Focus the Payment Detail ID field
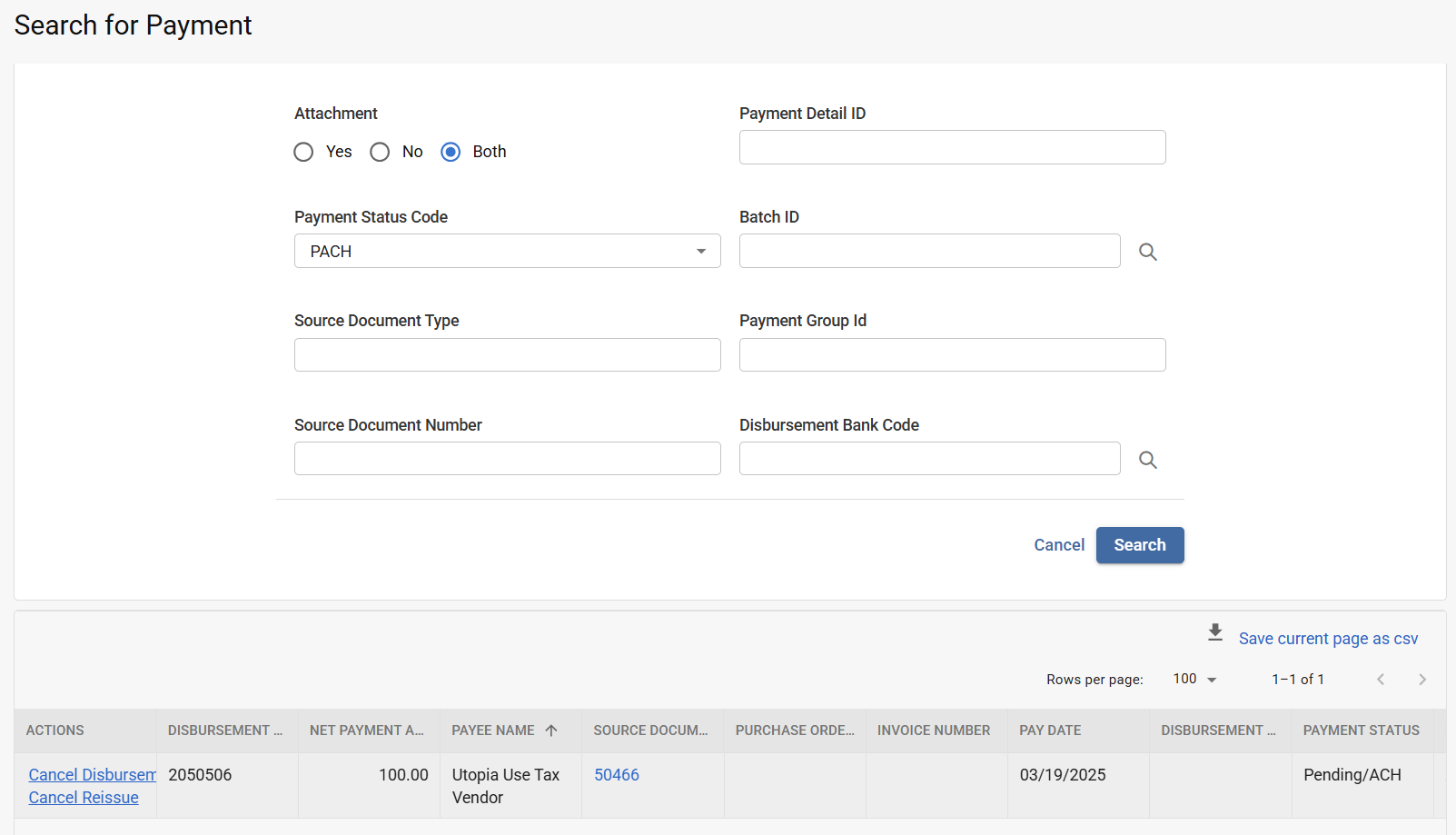The height and width of the screenshot is (835, 1456). (952, 147)
